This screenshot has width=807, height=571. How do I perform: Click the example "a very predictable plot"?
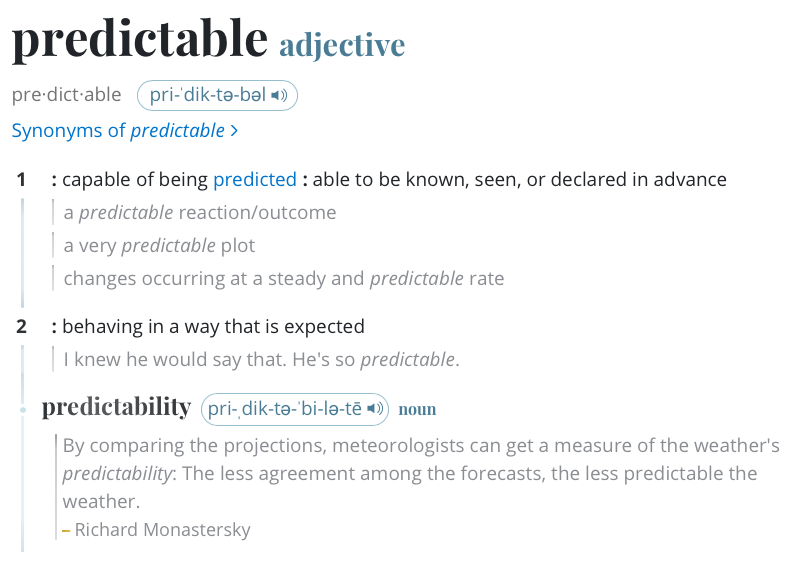pyautogui.click(x=159, y=246)
